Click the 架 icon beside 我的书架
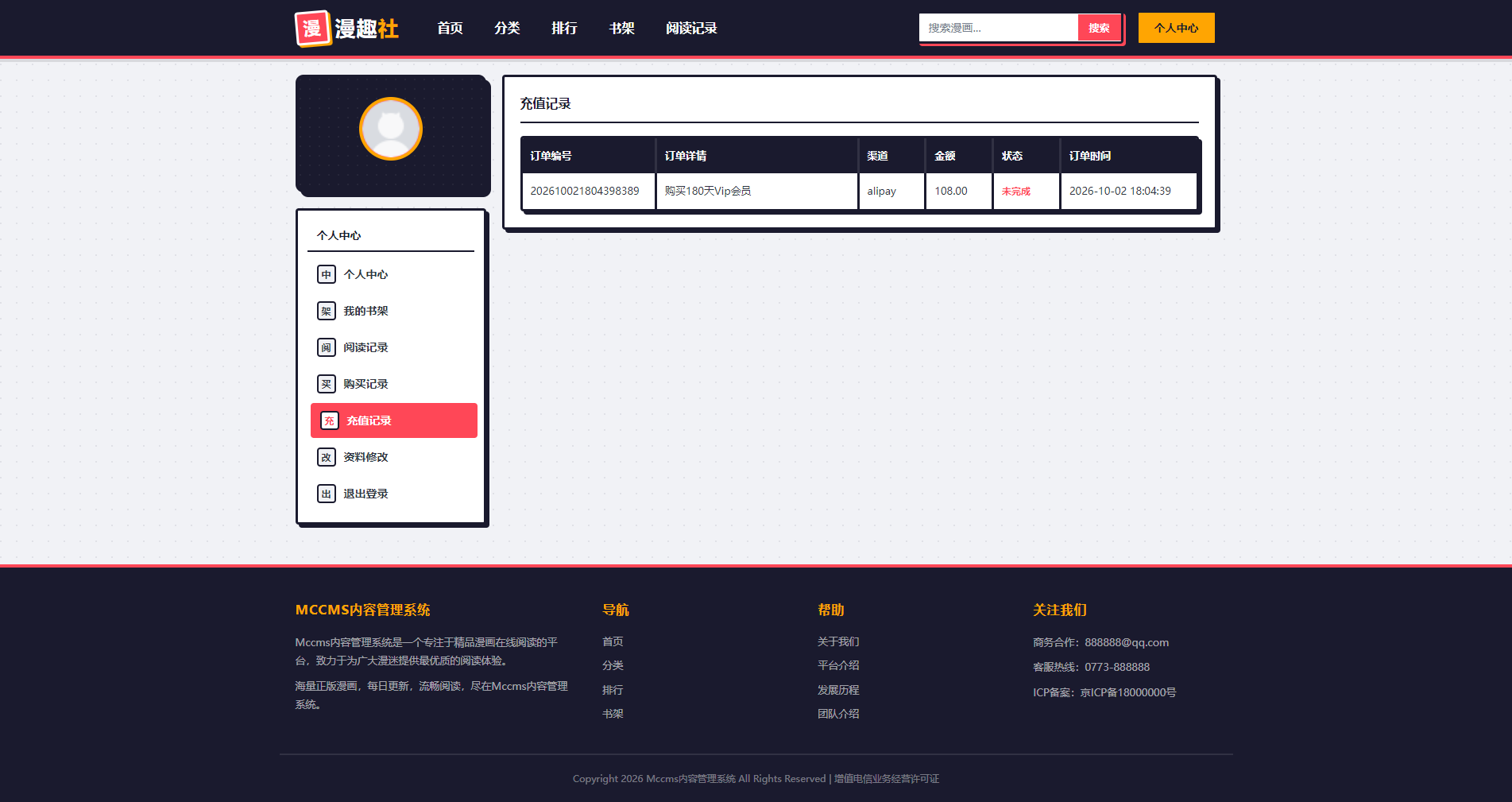The height and width of the screenshot is (802, 1512). click(x=327, y=311)
